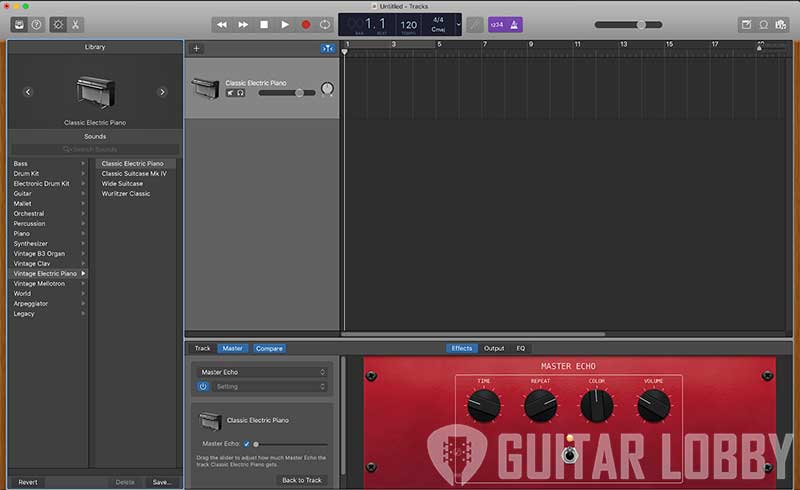Click the TIME knob on Master Echo

point(484,405)
